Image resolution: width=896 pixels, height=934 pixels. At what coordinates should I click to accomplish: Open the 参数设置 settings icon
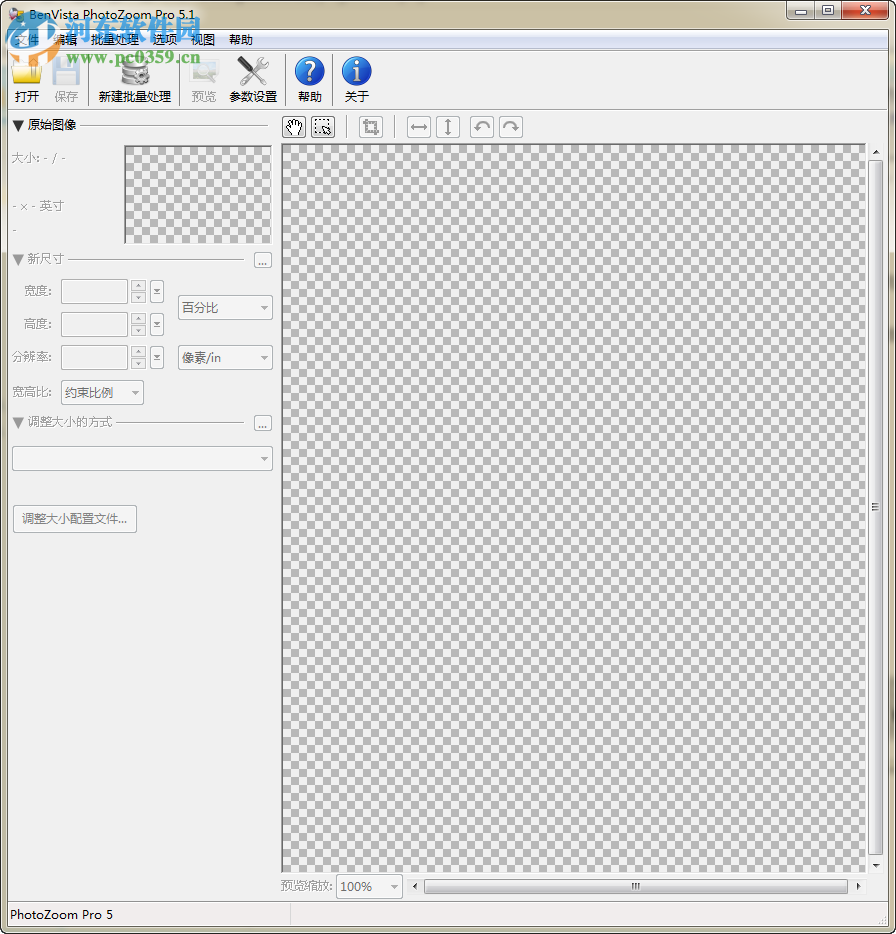tap(252, 78)
